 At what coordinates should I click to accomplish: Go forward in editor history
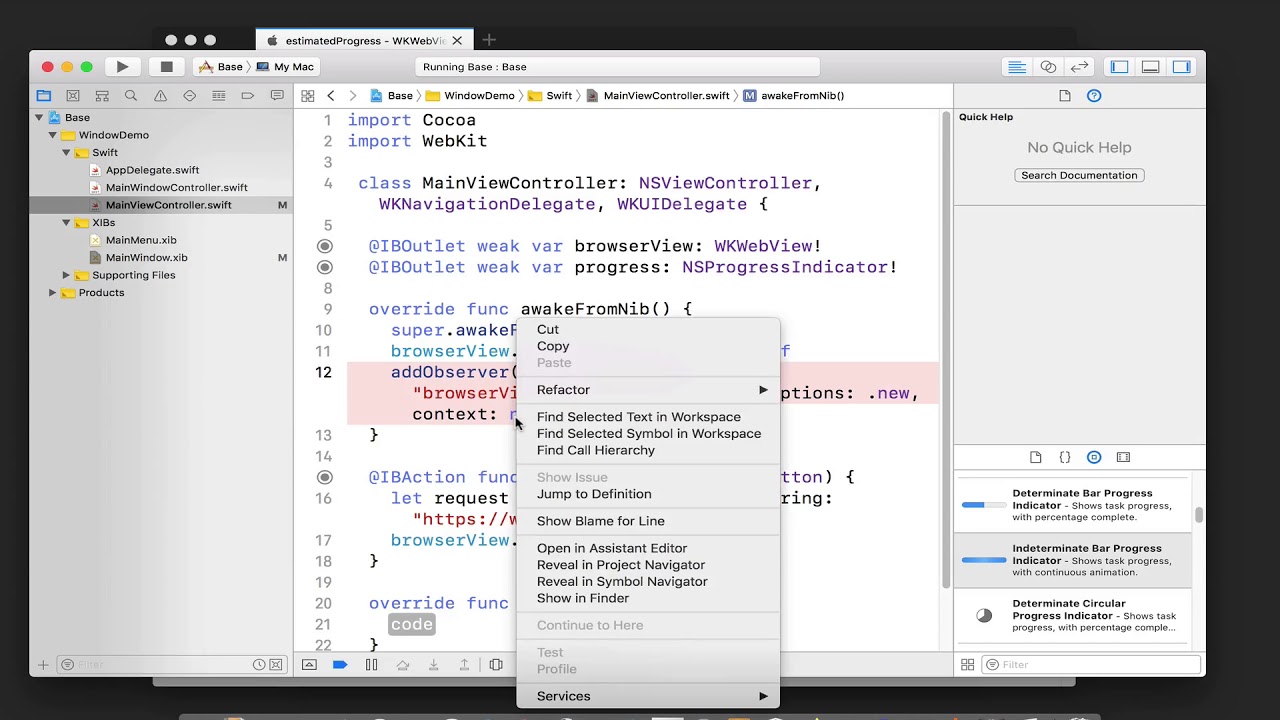(353, 96)
